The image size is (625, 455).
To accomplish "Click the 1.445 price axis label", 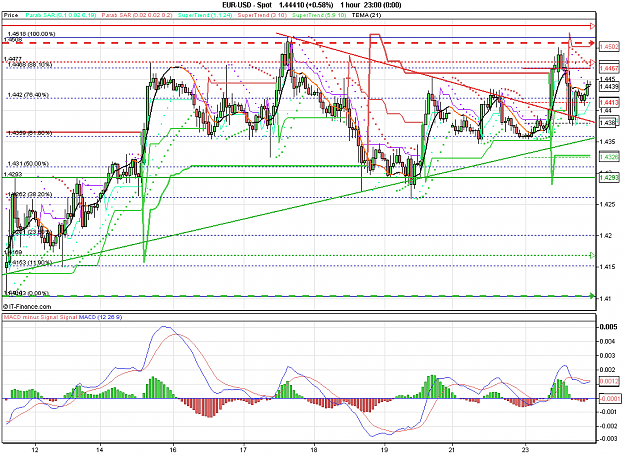I will pyautogui.click(x=607, y=79).
